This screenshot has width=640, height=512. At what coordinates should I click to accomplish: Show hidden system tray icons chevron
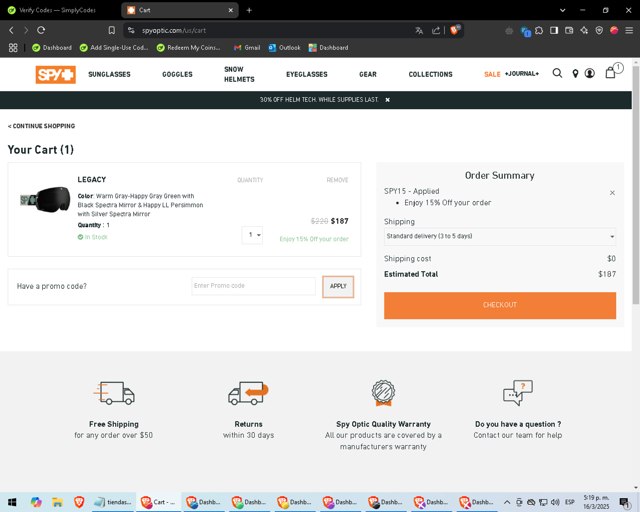507,502
